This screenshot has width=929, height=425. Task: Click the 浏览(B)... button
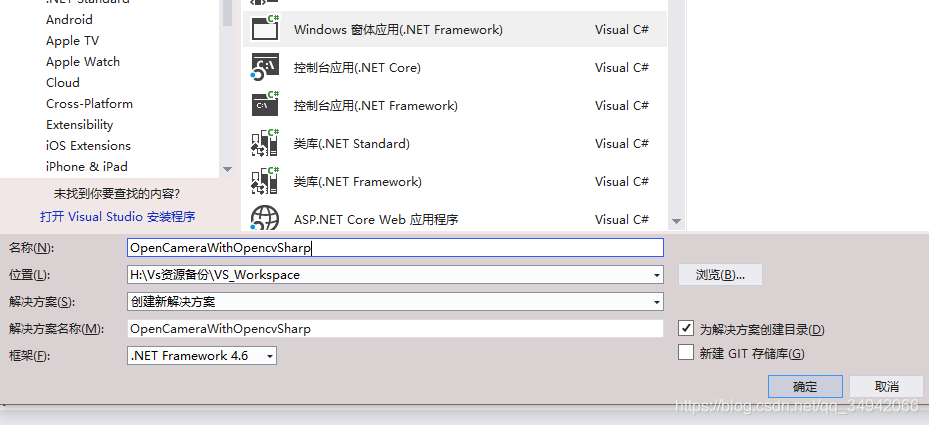pyautogui.click(x=720, y=275)
